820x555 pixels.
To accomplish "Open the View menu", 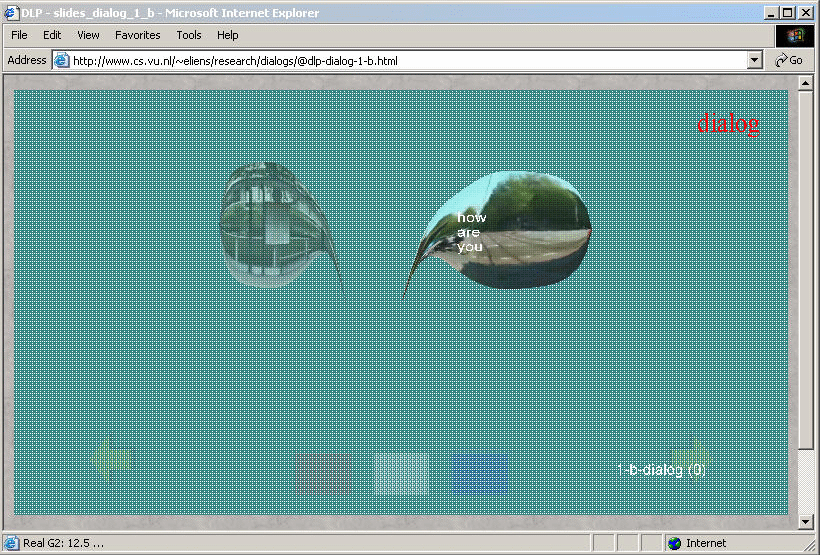I will click(x=88, y=35).
